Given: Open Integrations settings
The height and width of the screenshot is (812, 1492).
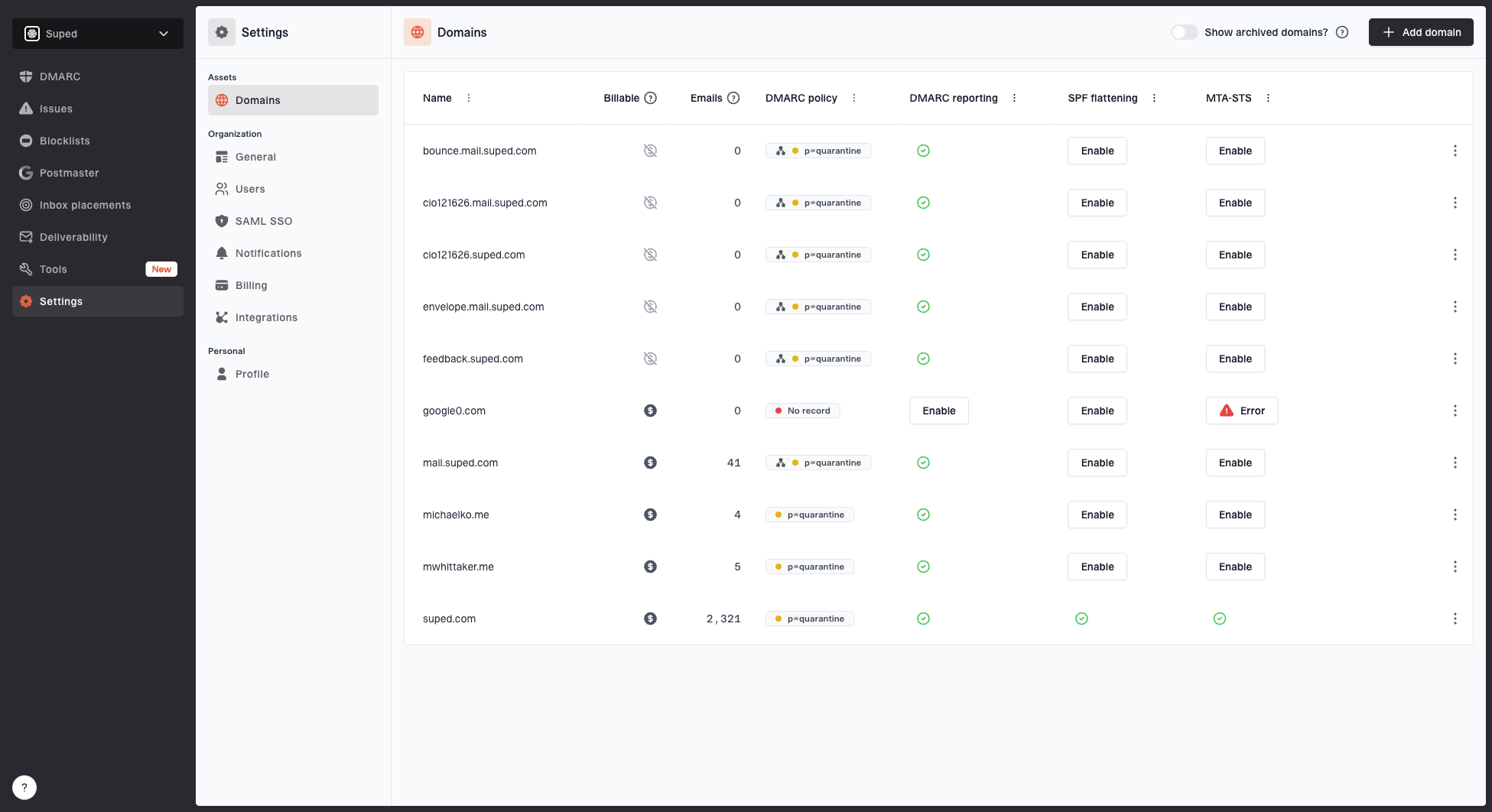Looking at the screenshot, I should pos(293,317).
